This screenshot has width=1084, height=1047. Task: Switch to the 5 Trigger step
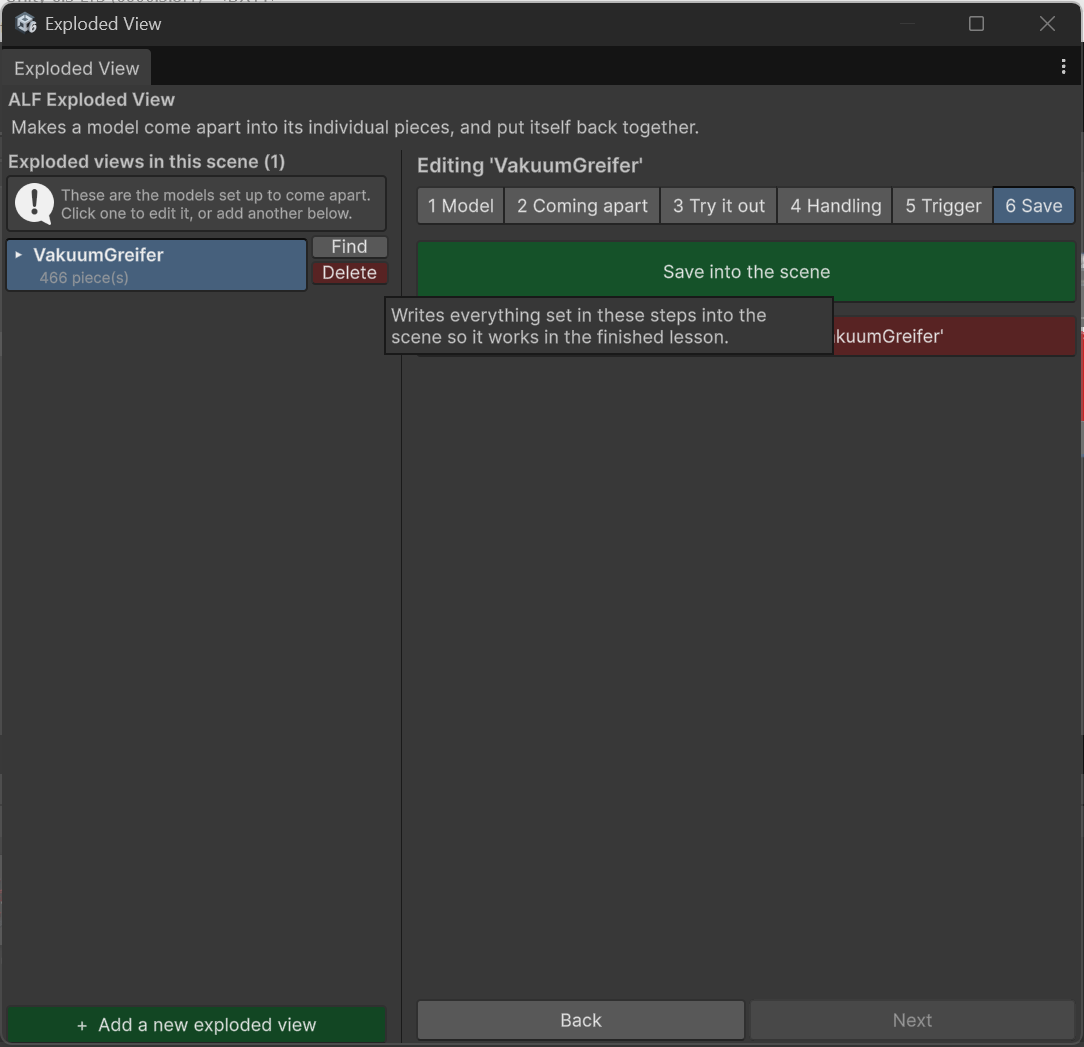[943, 206]
